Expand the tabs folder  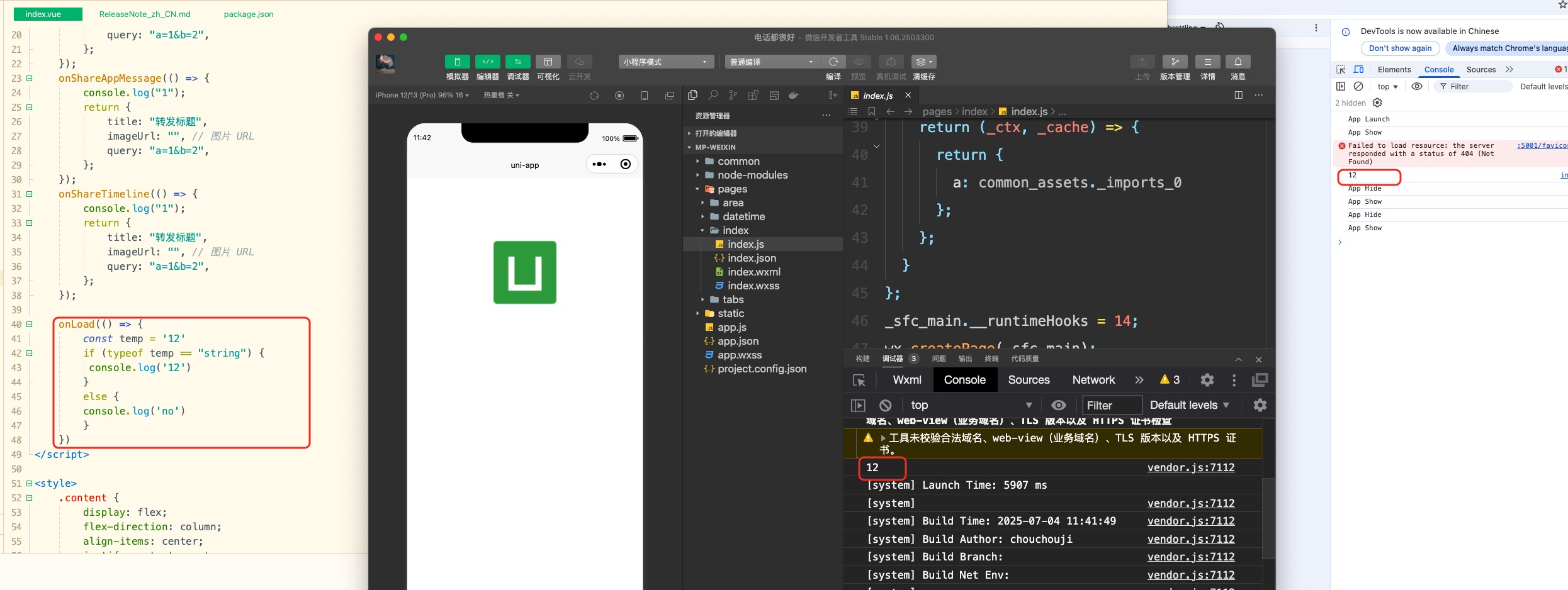pyautogui.click(x=733, y=299)
